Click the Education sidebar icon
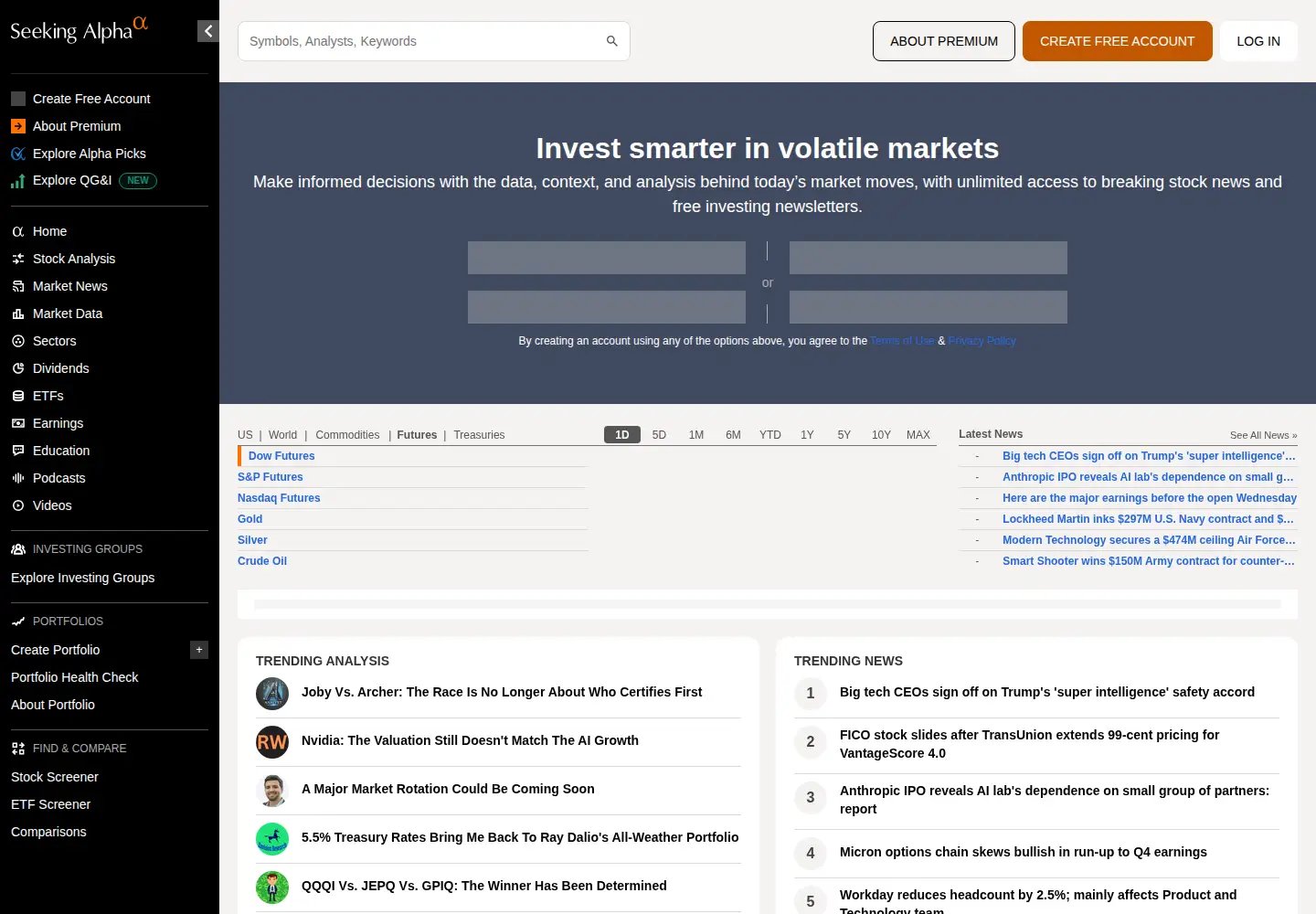The width and height of the screenshot is (1316, 914). coord(18,451)
